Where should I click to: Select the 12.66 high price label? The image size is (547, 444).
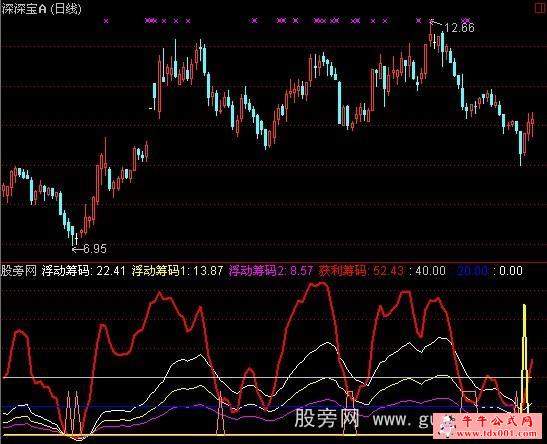point(459,28)
